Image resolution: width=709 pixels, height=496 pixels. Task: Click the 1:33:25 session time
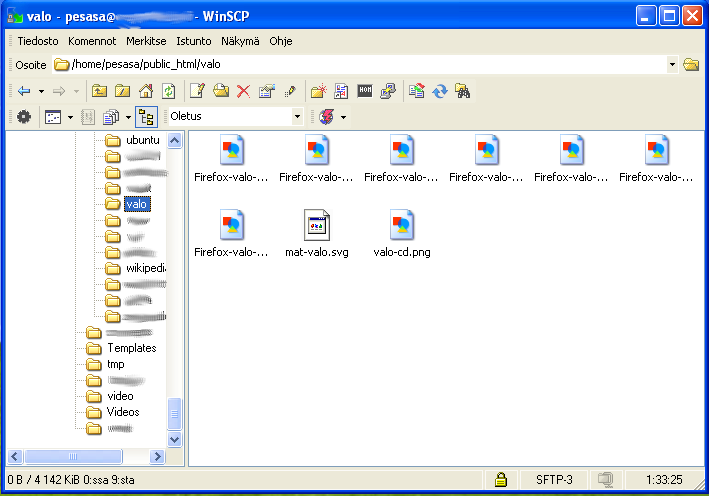664,480
